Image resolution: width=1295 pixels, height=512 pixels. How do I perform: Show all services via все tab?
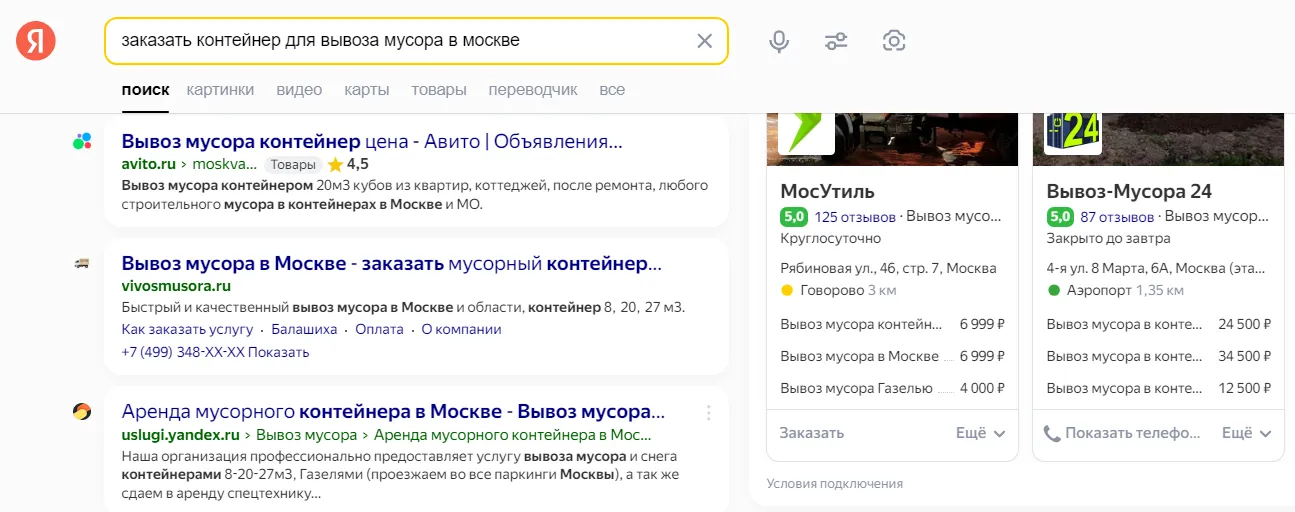point(612,90)
